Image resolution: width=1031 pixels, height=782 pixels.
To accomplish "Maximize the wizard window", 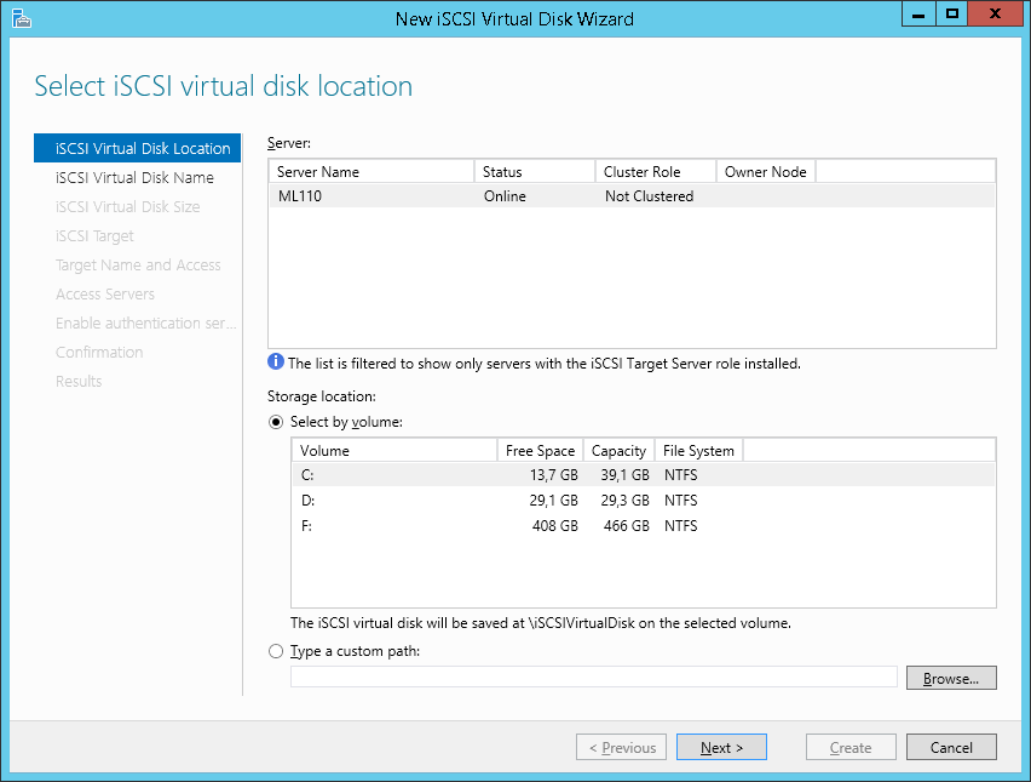I will (x=952, y=16).
